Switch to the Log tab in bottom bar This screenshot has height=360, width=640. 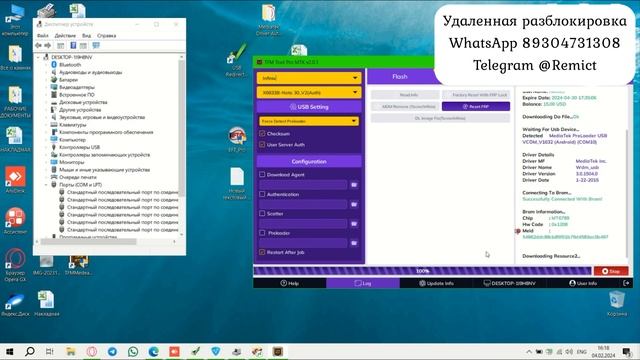(363, 283)
